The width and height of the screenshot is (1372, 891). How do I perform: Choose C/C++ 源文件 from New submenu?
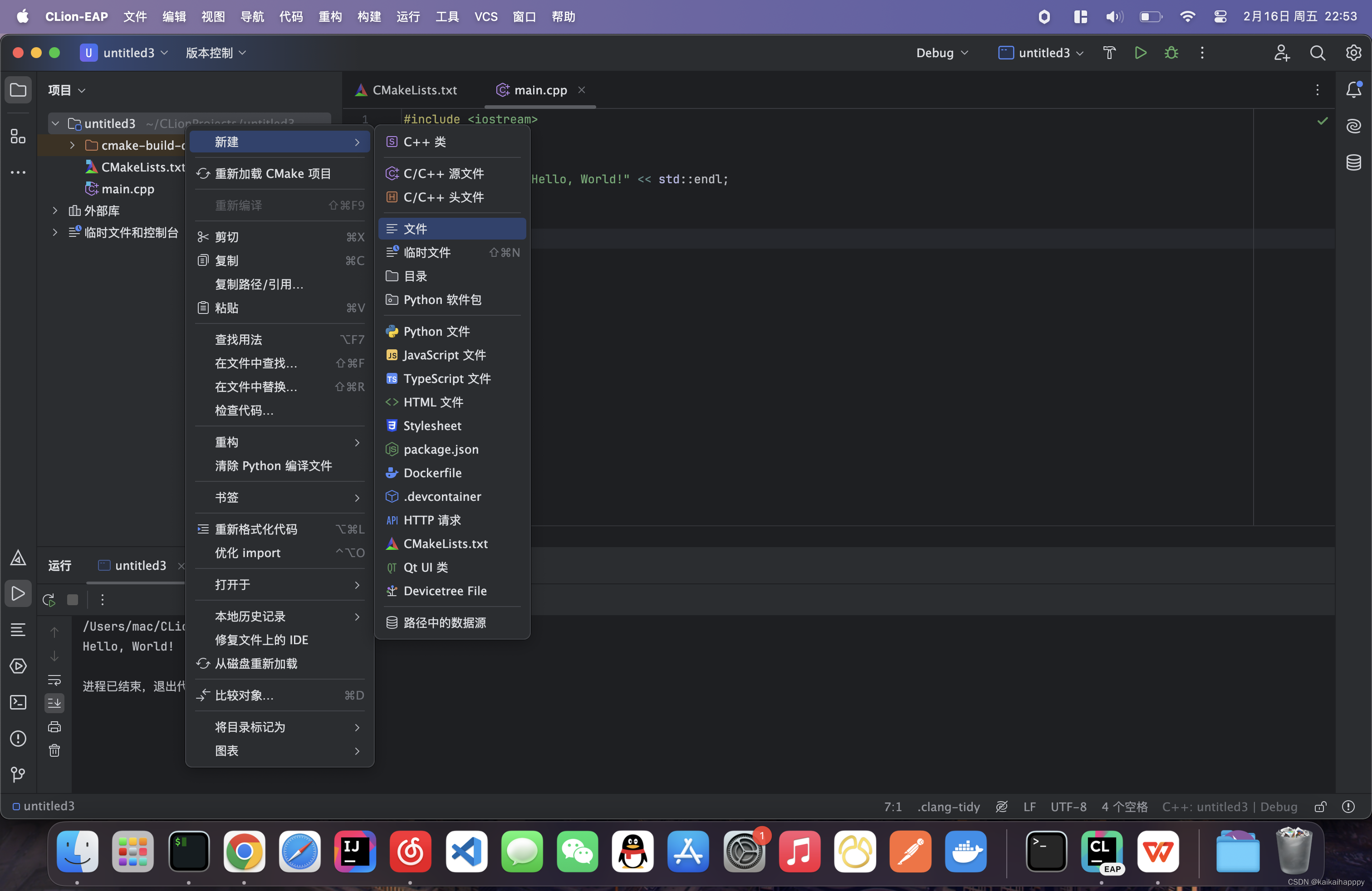point(443,173)
